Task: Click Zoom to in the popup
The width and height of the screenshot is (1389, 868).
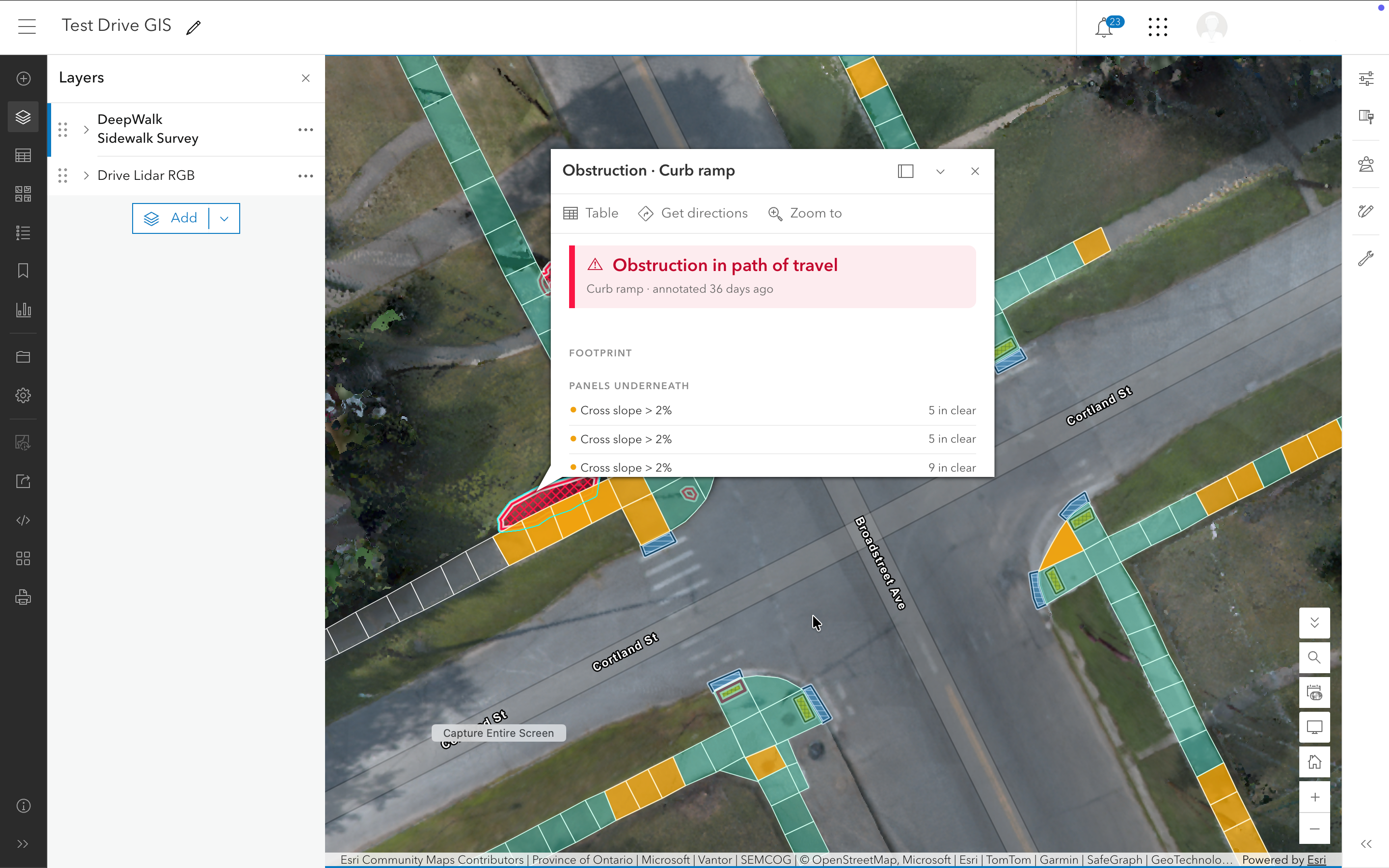Action: 804,214
